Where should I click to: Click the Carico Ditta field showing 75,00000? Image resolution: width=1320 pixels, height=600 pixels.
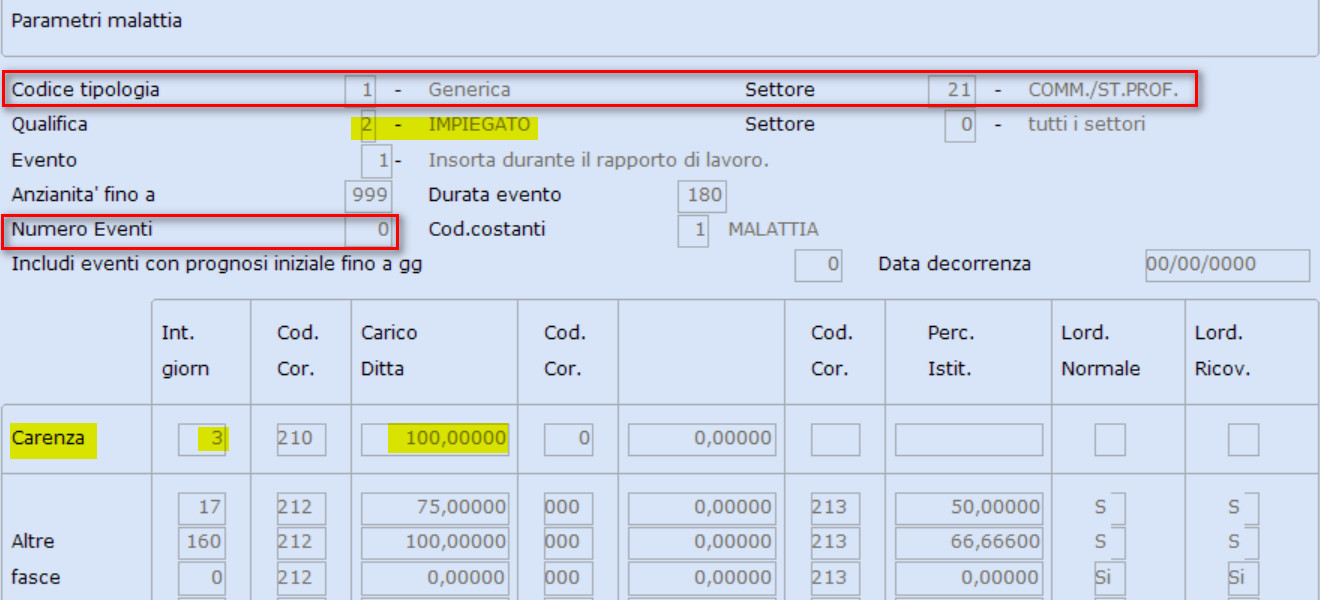(x=435, y=508)
